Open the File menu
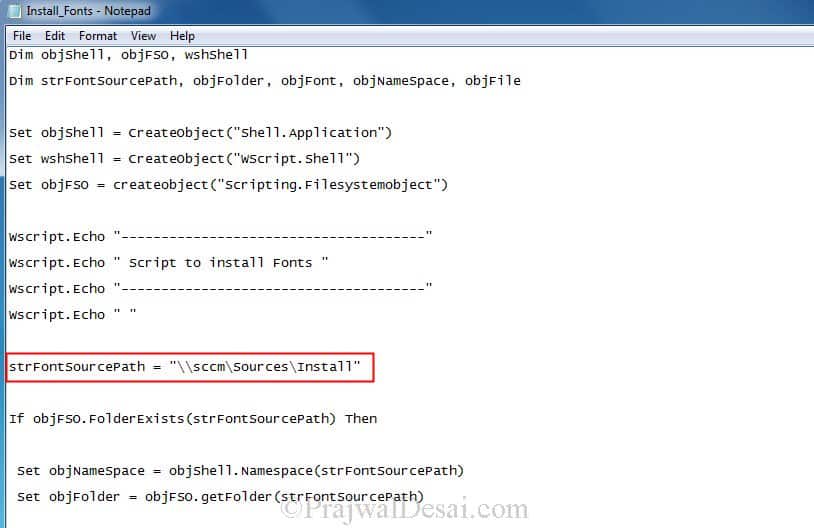Viewport: 814px width, 528px height. pos(22,36)
